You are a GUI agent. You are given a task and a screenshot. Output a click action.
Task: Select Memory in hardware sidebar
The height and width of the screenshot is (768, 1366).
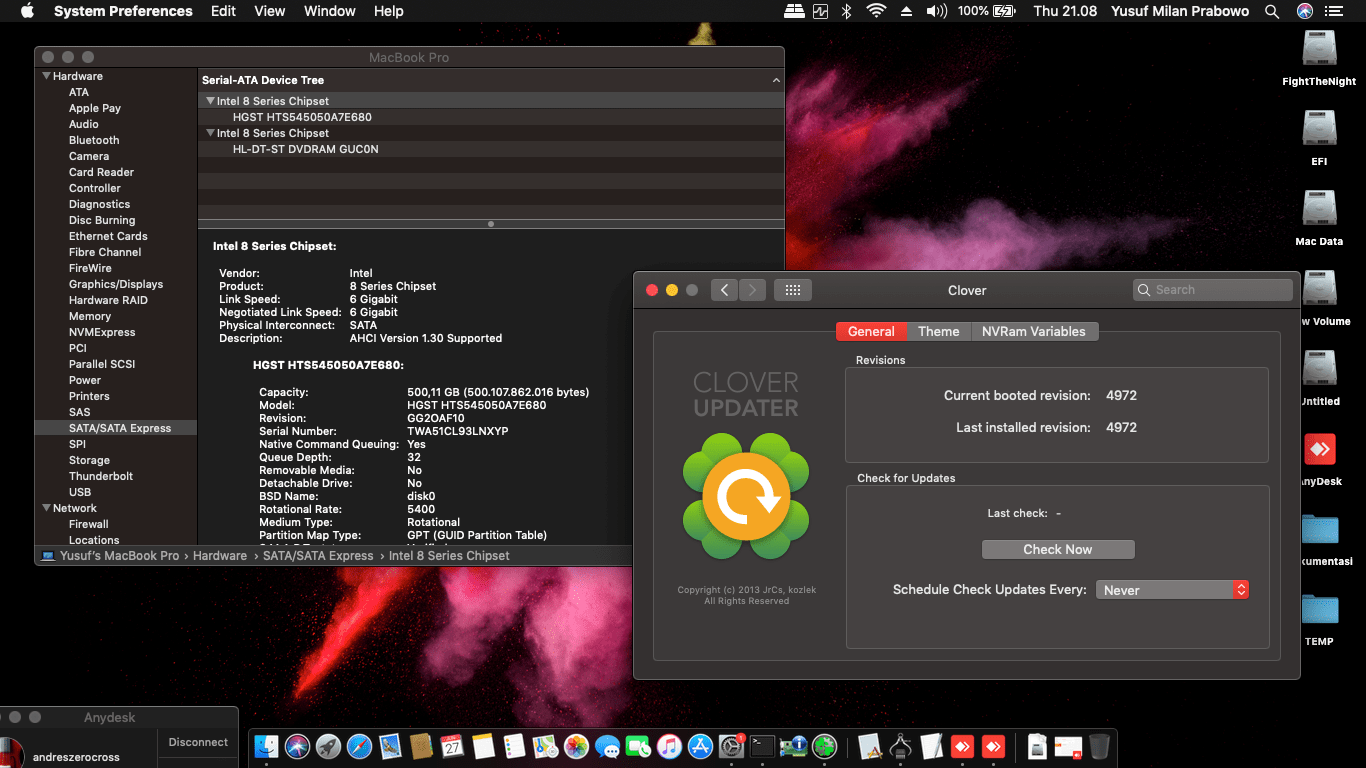coord(90,316)
